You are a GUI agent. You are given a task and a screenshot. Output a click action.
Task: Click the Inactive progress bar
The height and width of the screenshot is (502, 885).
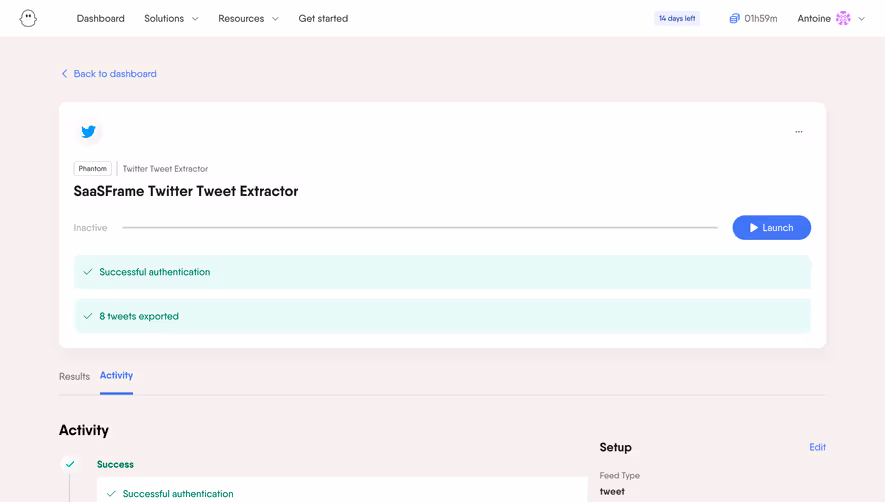tap(420, 228)
